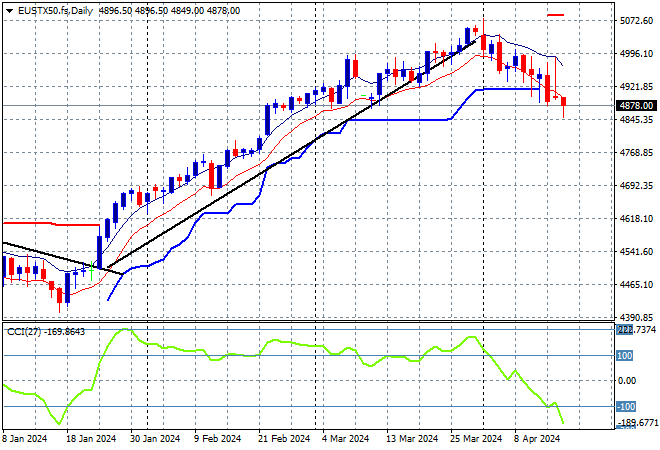Click the 8 Jan 2024 date label
660x450 pixels.
[25, 438]
